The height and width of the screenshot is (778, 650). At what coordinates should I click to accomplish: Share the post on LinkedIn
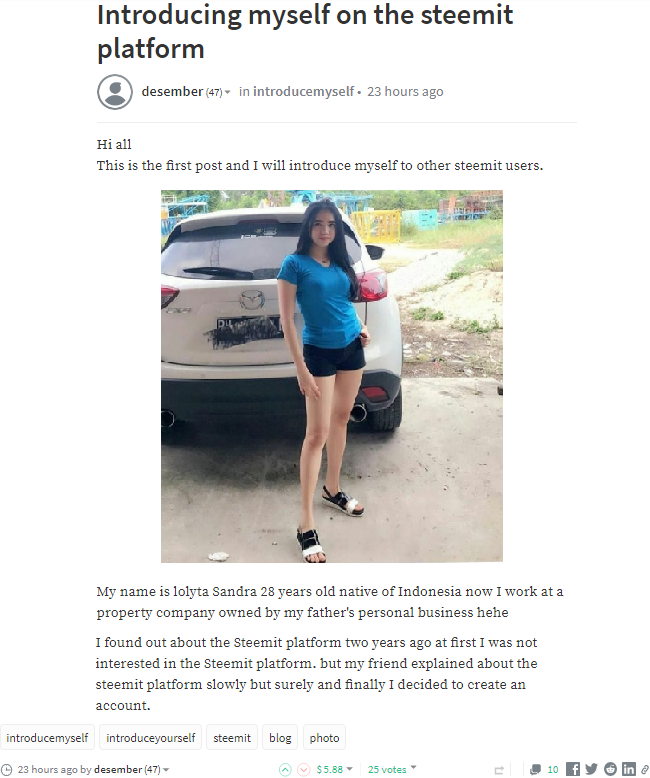pyautogui.click(x=629, y=769)
